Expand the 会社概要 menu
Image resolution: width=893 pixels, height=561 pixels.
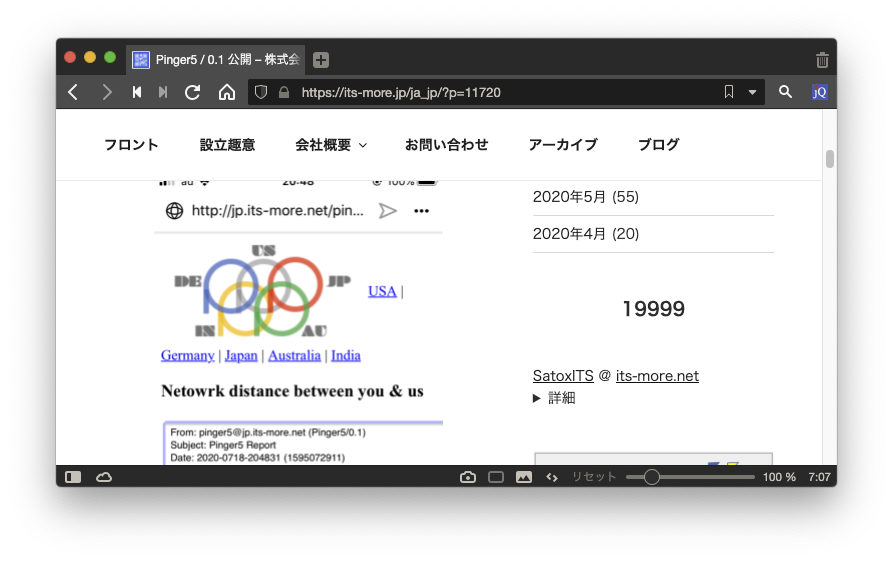point(331,145)
